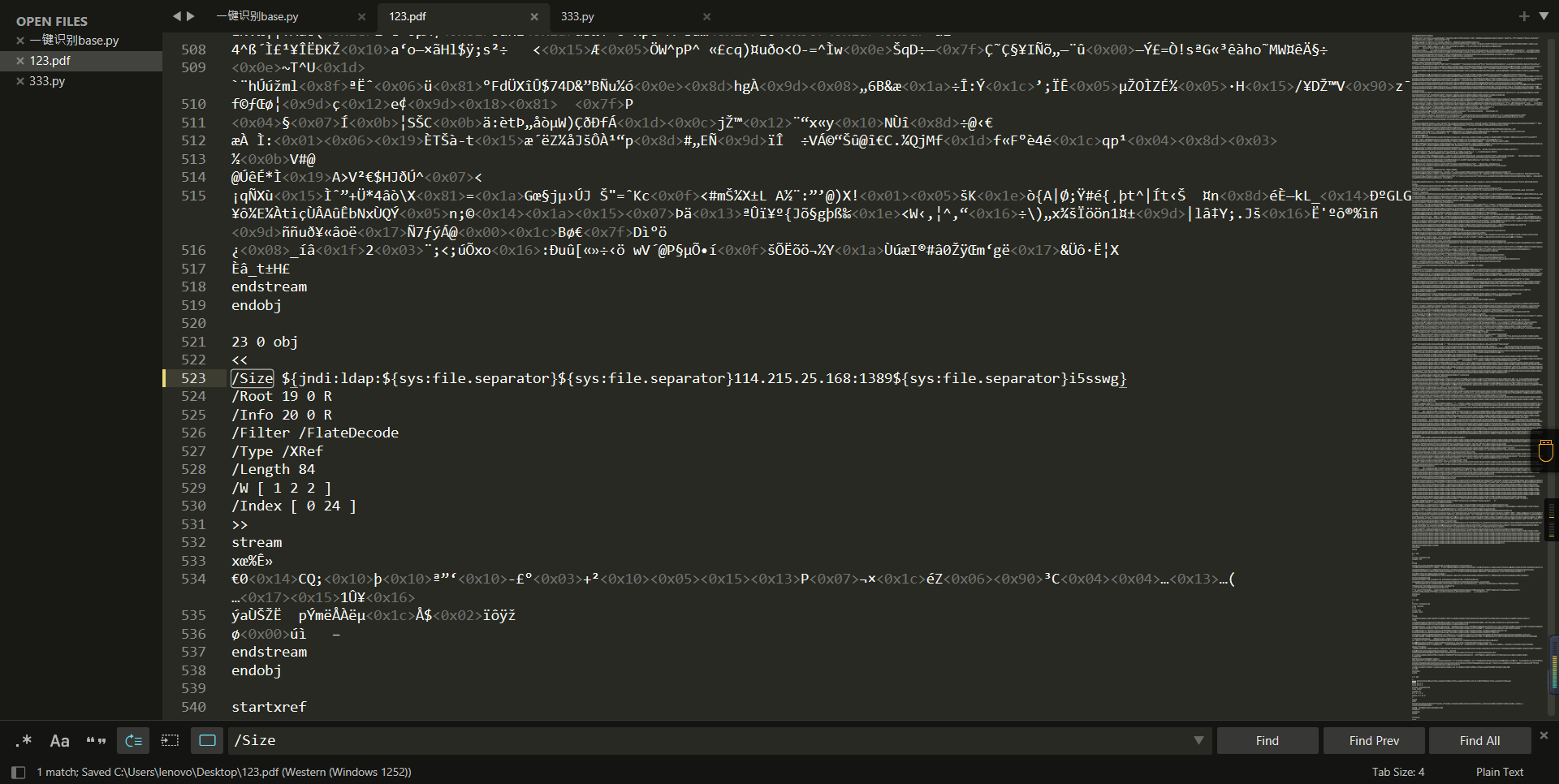Toggle in-selection search option
This screenshot has height=784, width=1559.
pyautogui.click(x=170, y=740)
